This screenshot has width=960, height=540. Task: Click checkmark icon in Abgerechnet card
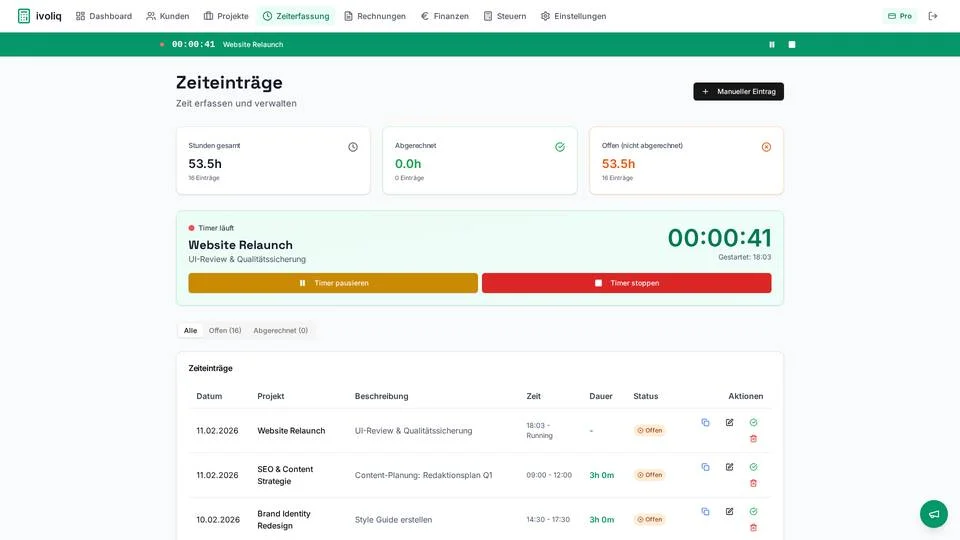tap(560, 147)
